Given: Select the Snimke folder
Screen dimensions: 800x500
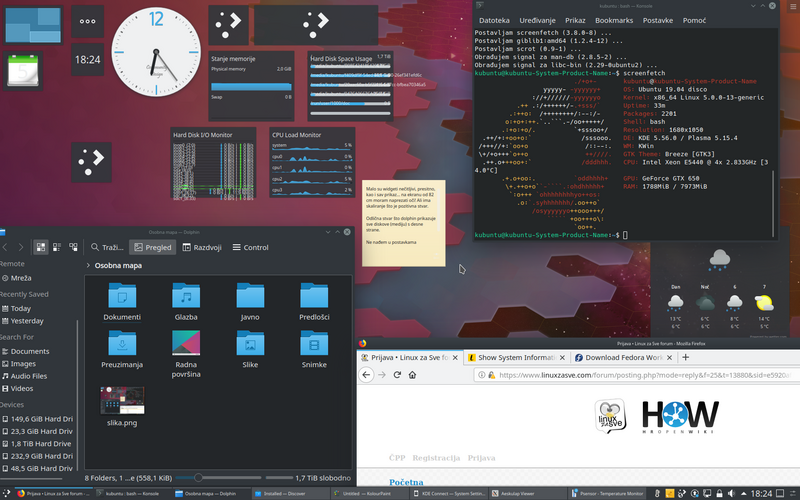Looking at the screenshot, I should coord(314,349).
